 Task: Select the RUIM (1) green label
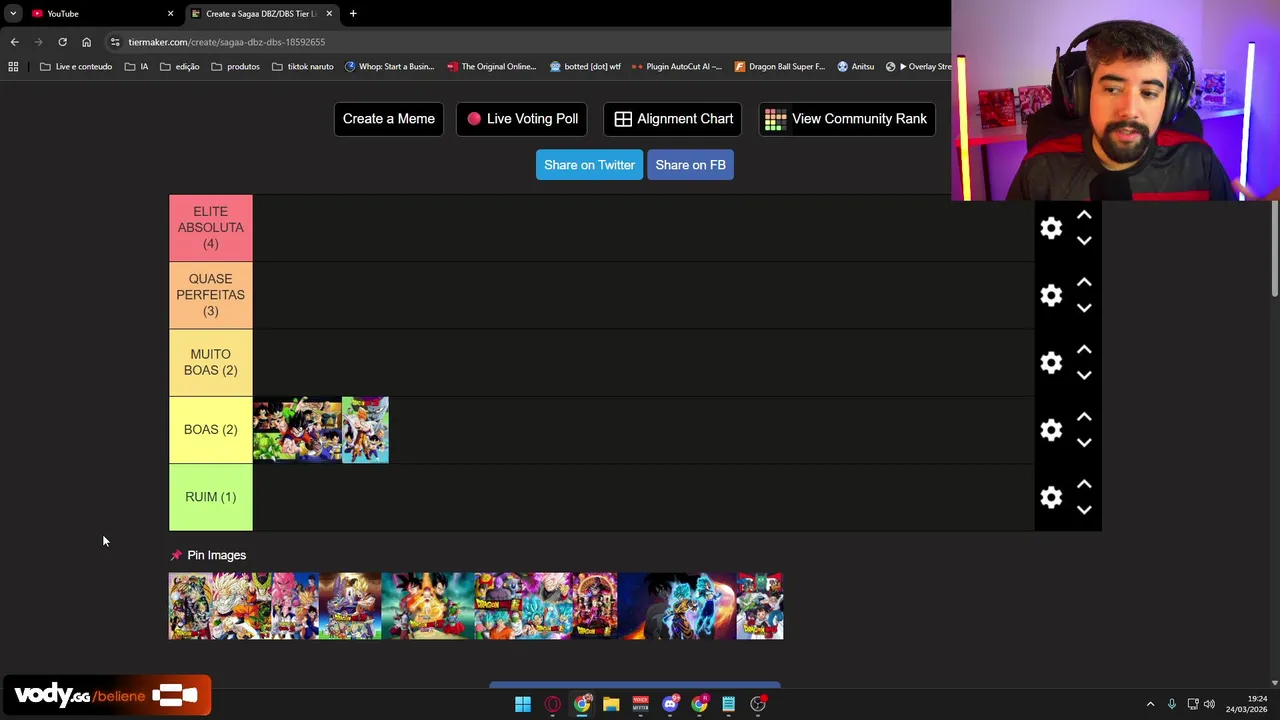pyautogui.click(x=211, y=497)
